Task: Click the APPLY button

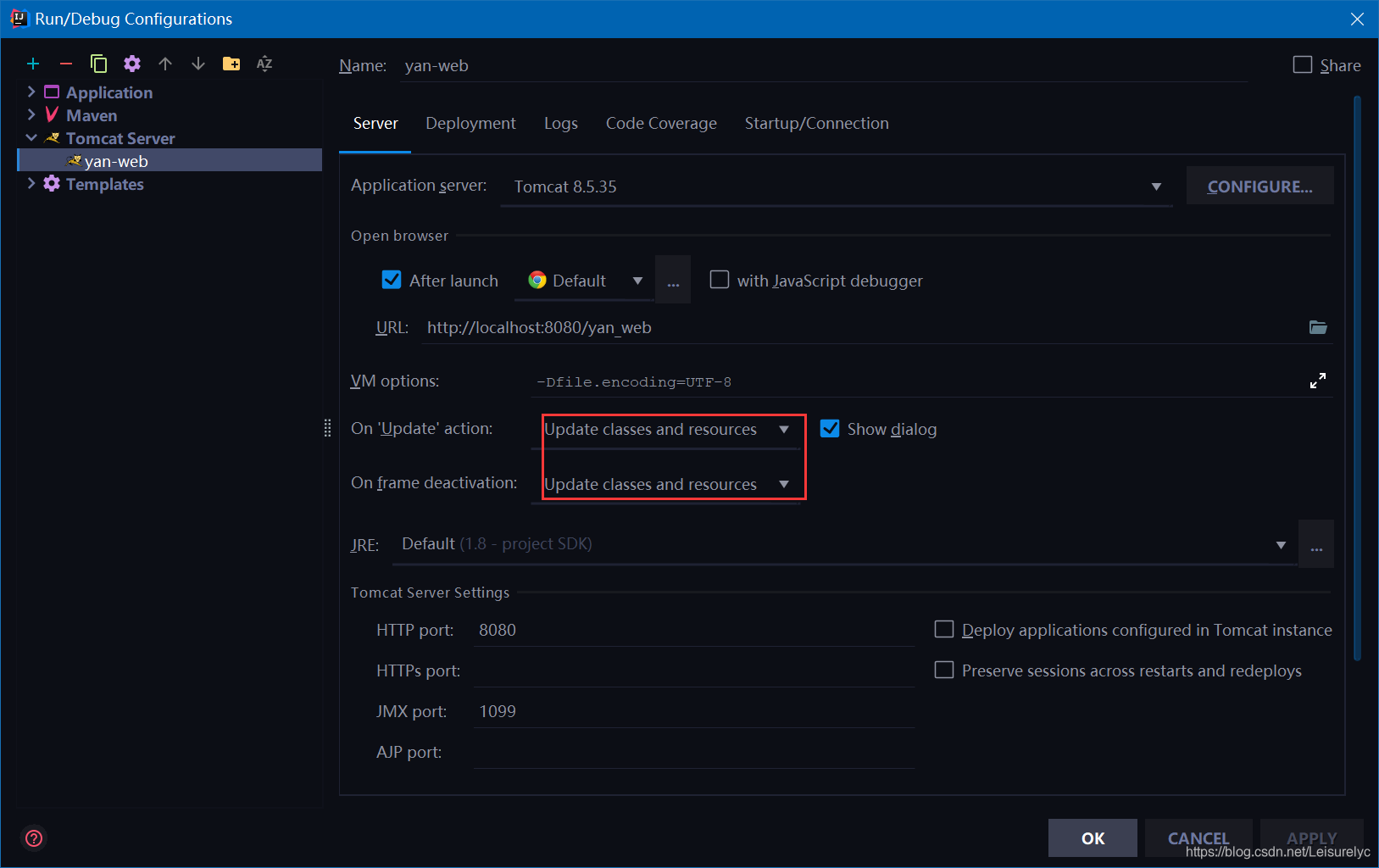Action: (x=1311, y=837)
